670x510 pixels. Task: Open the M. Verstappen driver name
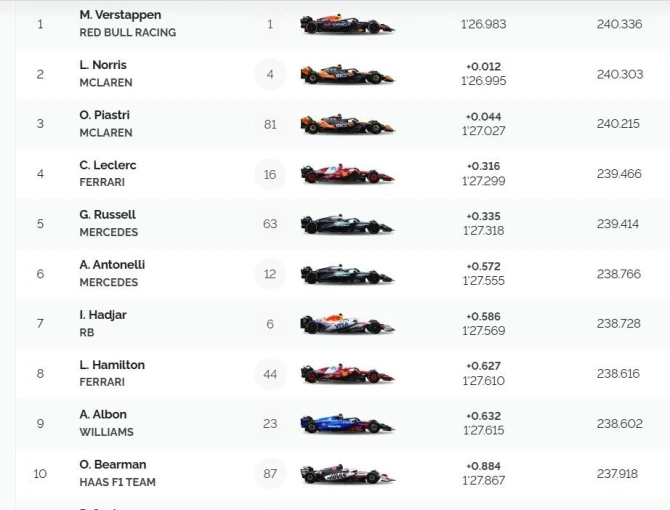pyautogui.click(x=120, y=15)
